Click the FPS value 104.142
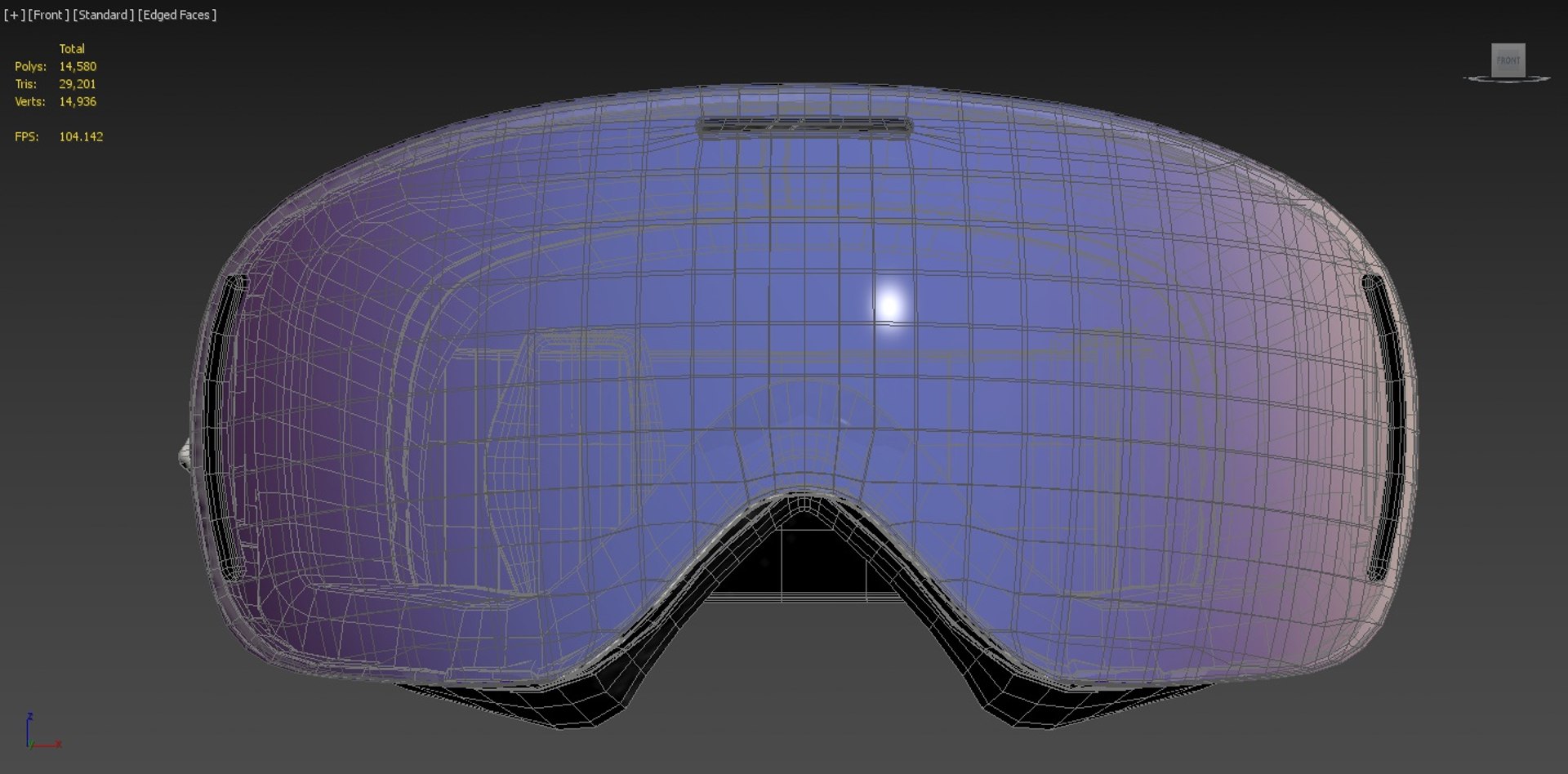 (81, 136)
